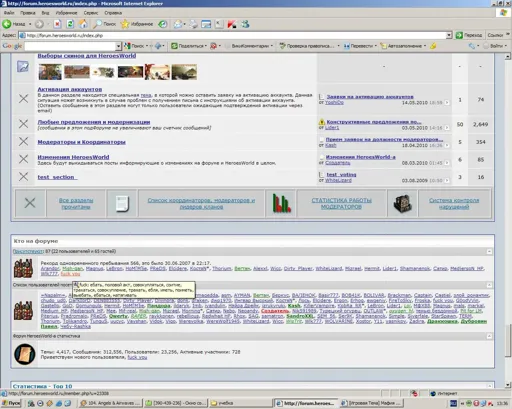Click the Mail envelope toolbar icon
The height and width of the screenshot is (409, 512).
[178, 24]
